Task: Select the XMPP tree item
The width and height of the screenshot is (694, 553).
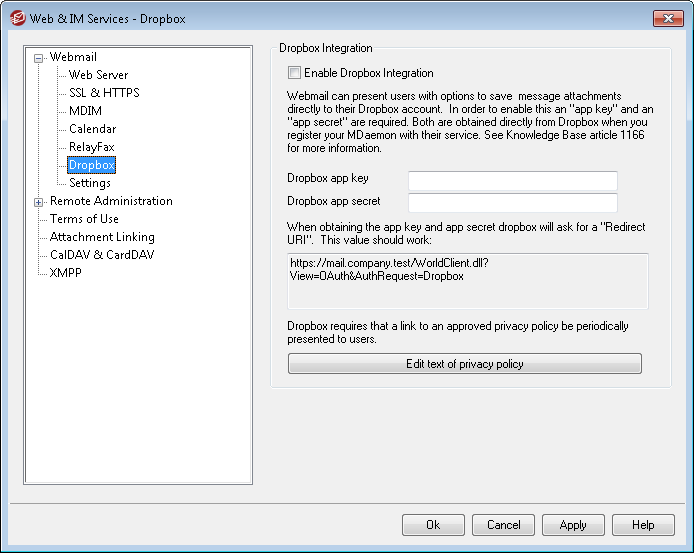Action: (66, 273)
